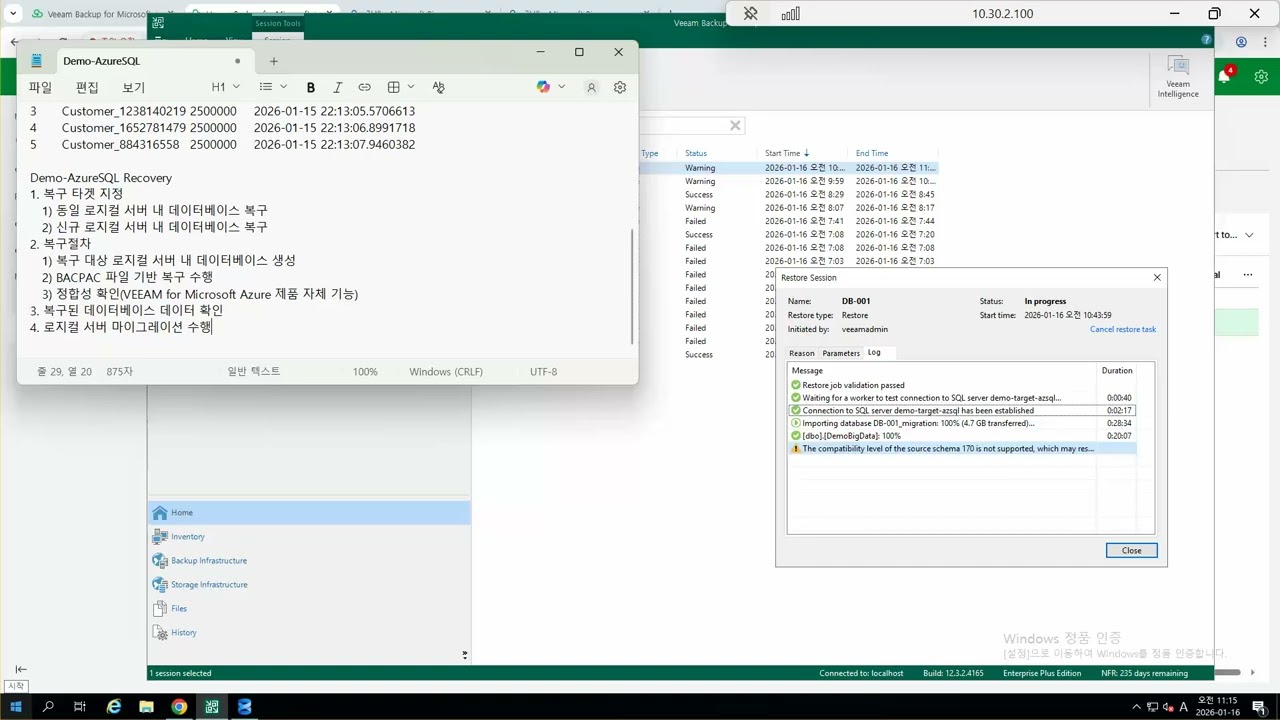1280x720 pixels.
Task: Check remote connection signal strength
Action: coord(791,14)
